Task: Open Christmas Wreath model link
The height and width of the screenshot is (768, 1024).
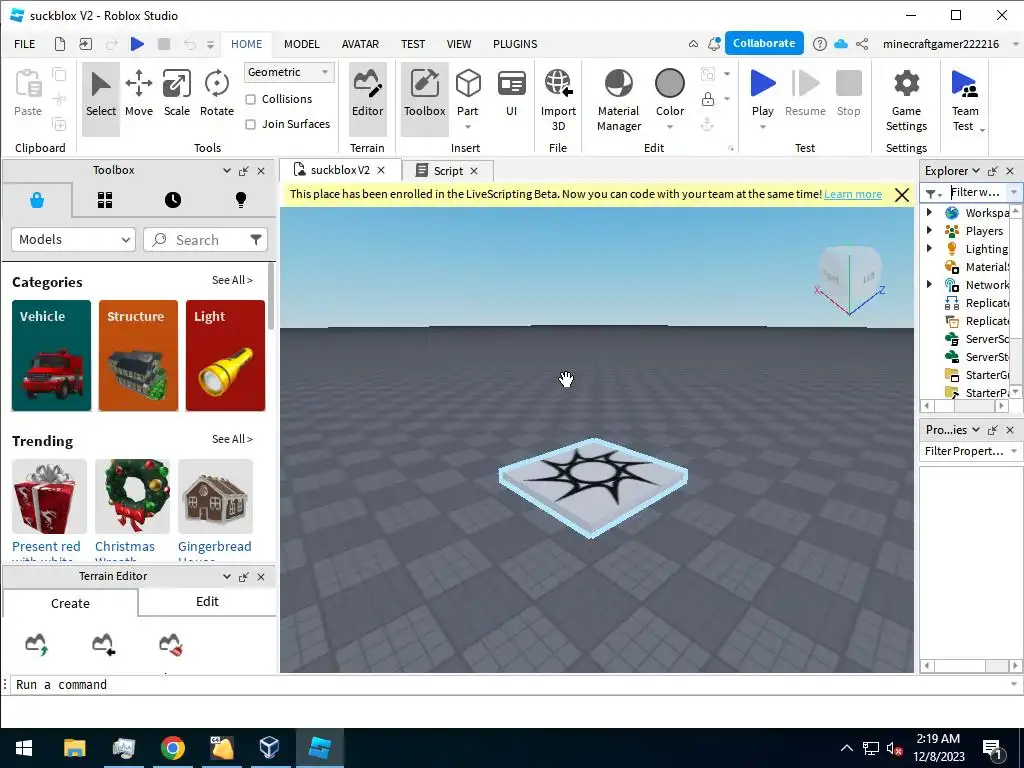Action: pyautogui.click(x=125, y=547)
